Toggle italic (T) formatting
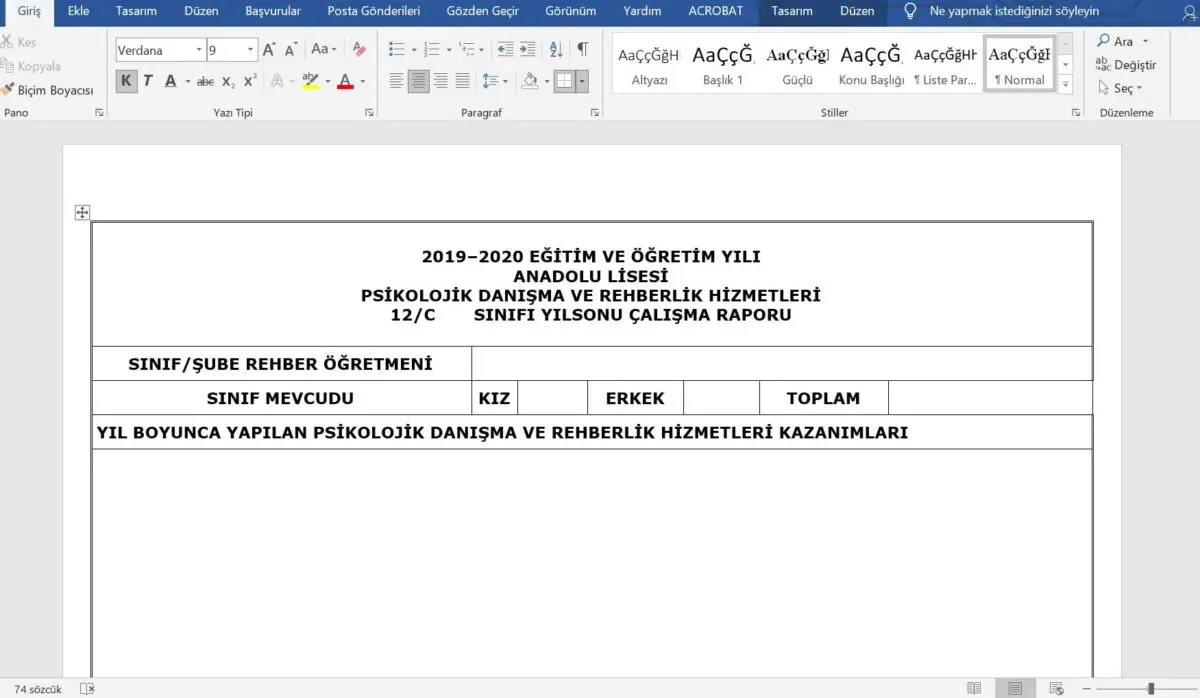 coord(148,81)
